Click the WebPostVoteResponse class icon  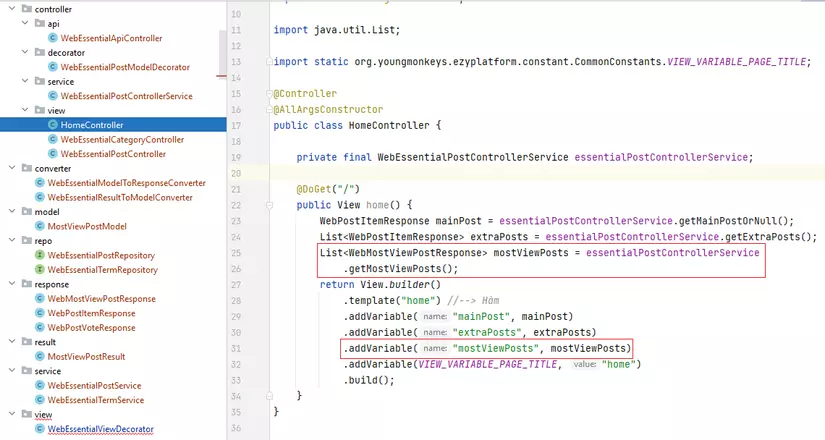(40, 327)
